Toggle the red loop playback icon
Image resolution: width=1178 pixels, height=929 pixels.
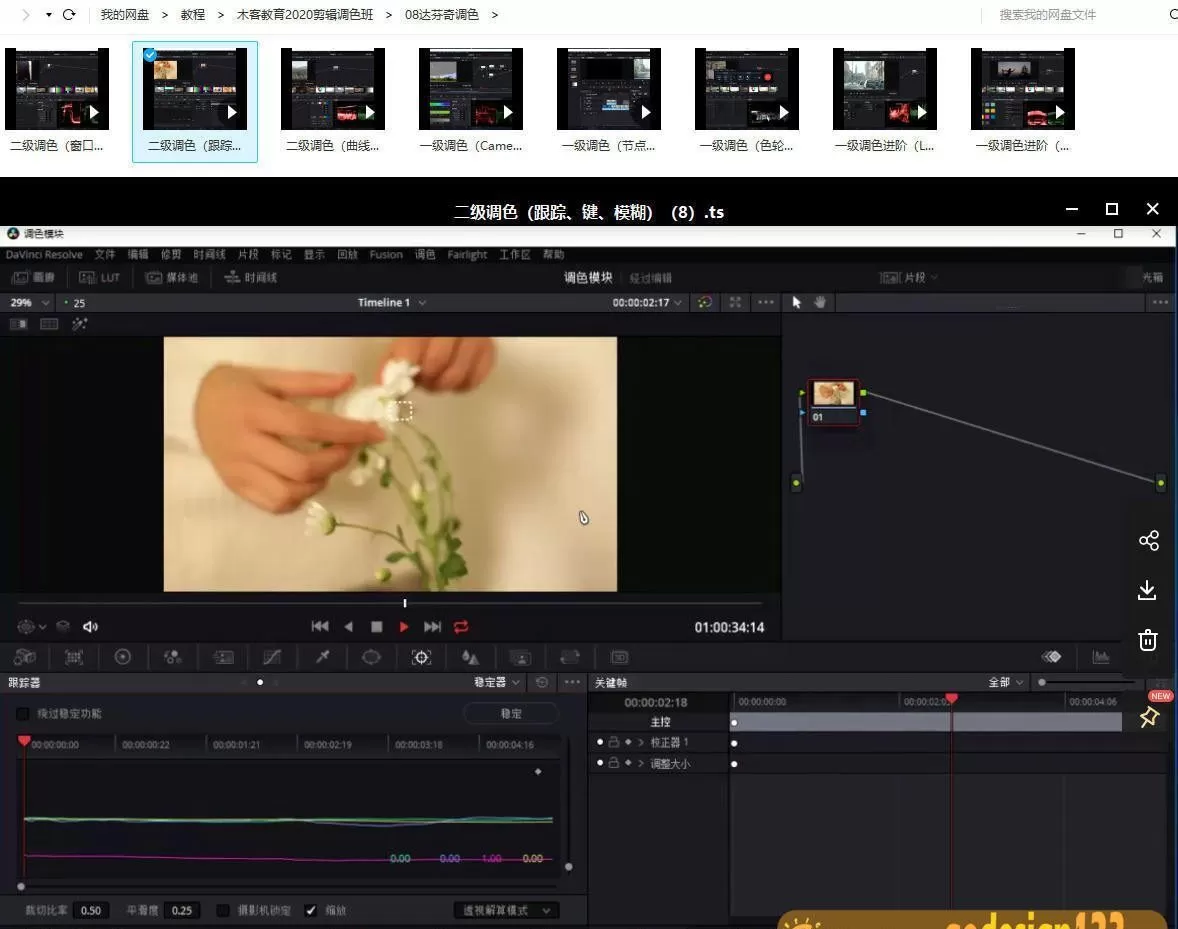(461, 627)
